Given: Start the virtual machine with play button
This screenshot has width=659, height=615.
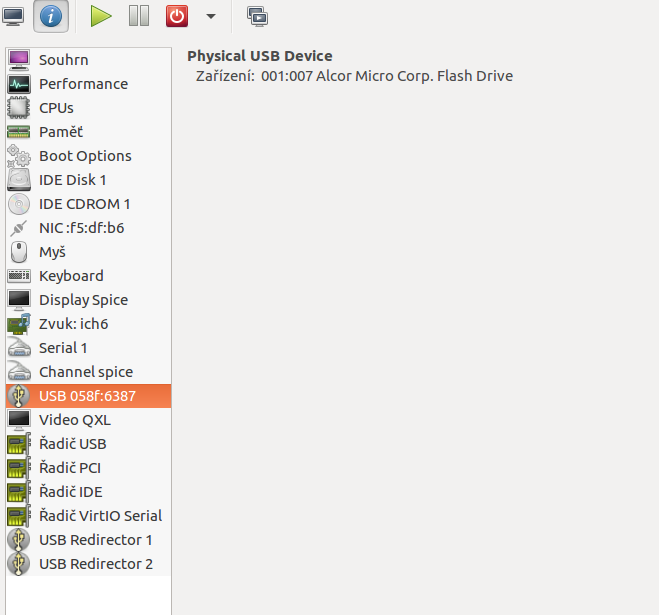Looking at the screenshot, I should [x=101, y=16].
